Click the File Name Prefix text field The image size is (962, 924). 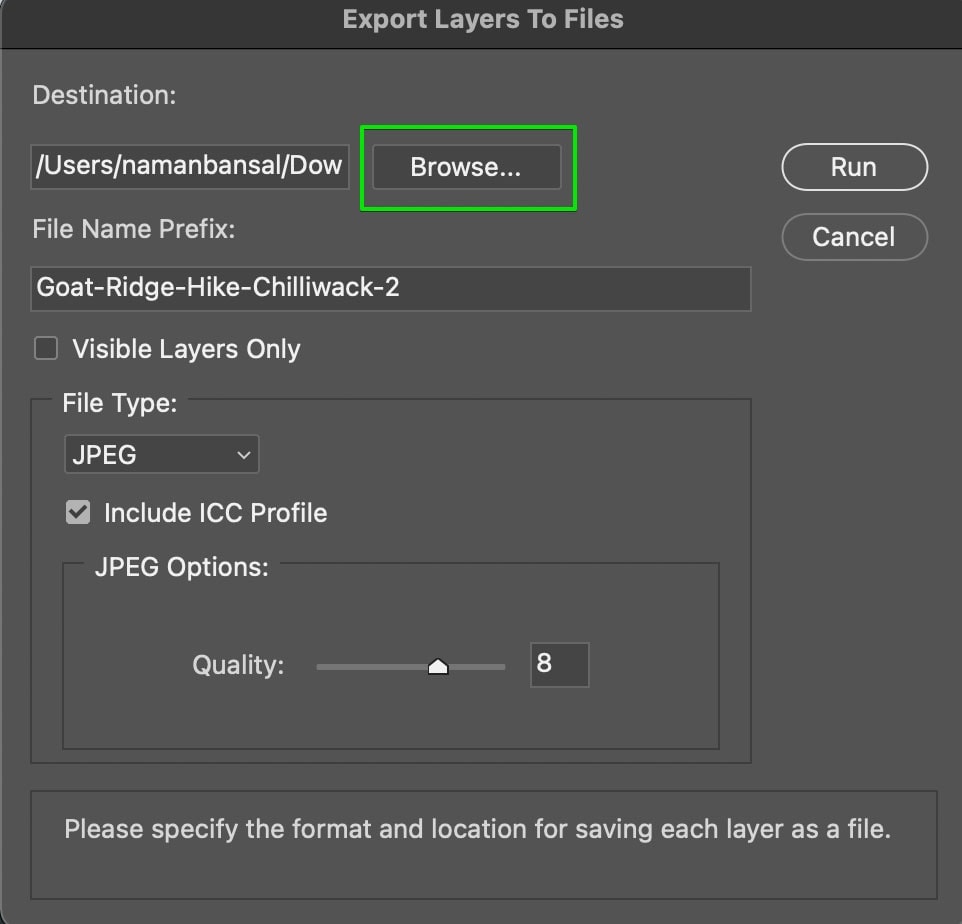coord(391,288)
